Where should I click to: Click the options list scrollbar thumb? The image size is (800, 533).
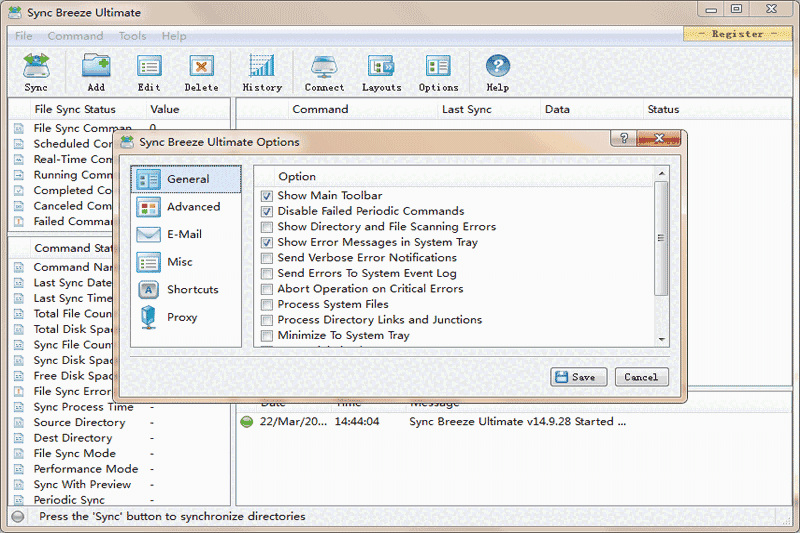661,238
